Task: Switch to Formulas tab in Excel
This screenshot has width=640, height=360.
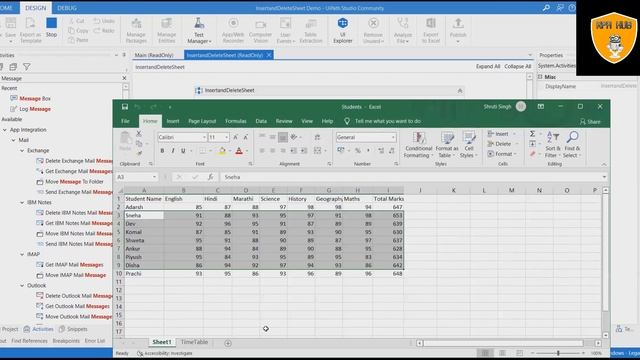Action: [x=236, y=121]
